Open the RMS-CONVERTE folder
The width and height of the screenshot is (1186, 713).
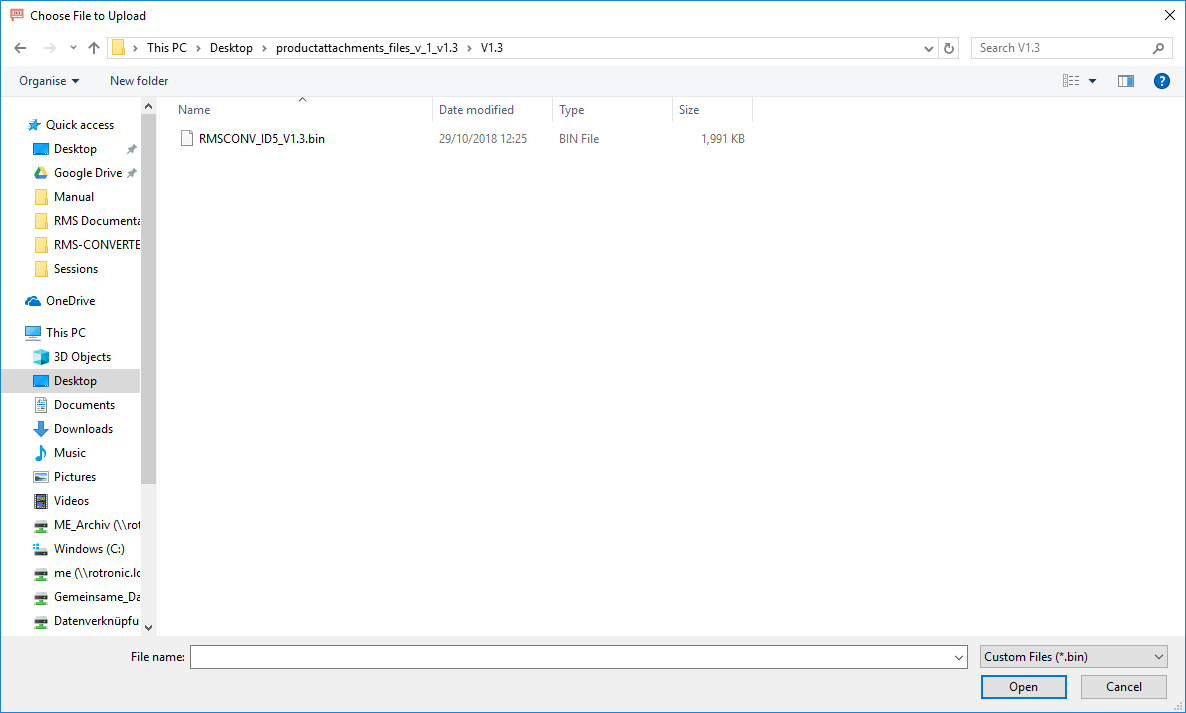[87, 245]
